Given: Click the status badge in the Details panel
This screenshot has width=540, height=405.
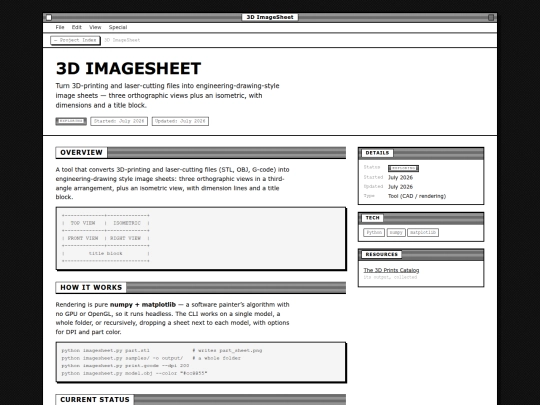Looking at the screenshot, I should (x=403, y=168).
